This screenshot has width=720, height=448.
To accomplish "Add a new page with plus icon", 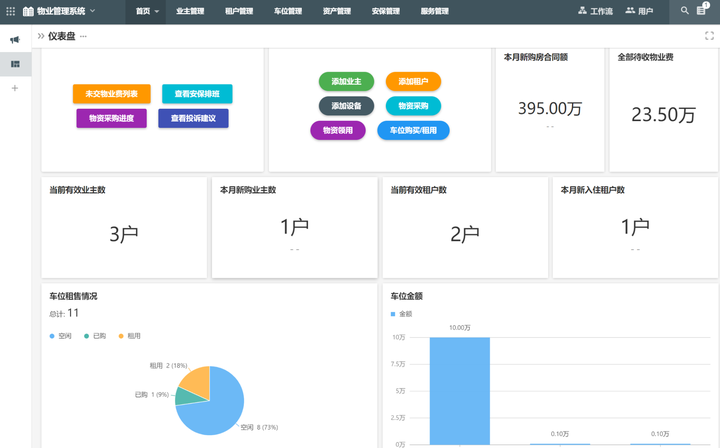I will pos(15,88).
